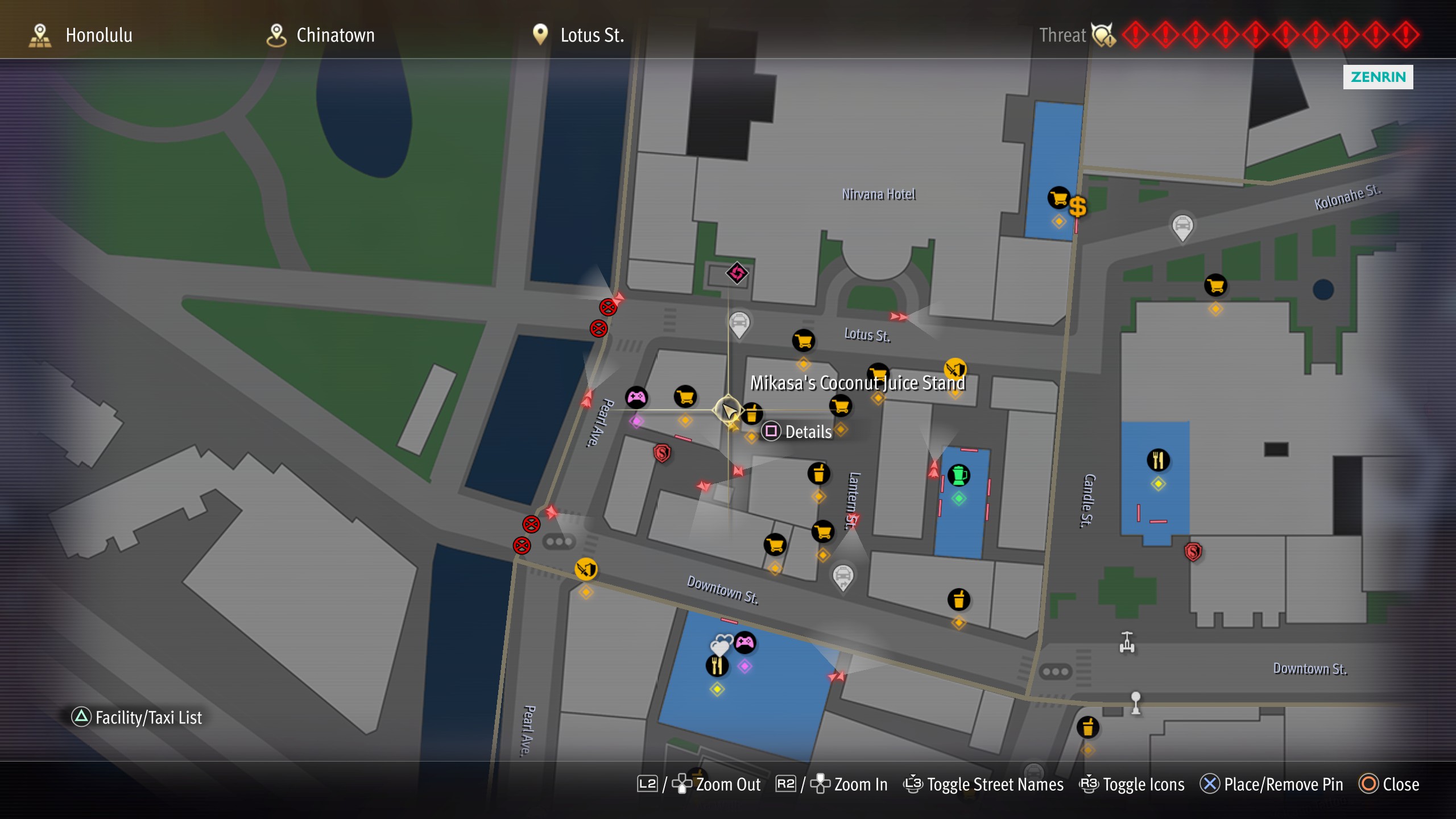Viewport: 1456px width, 819px height.
Task: Toggle Street Names option
Action: pos(983,784)
